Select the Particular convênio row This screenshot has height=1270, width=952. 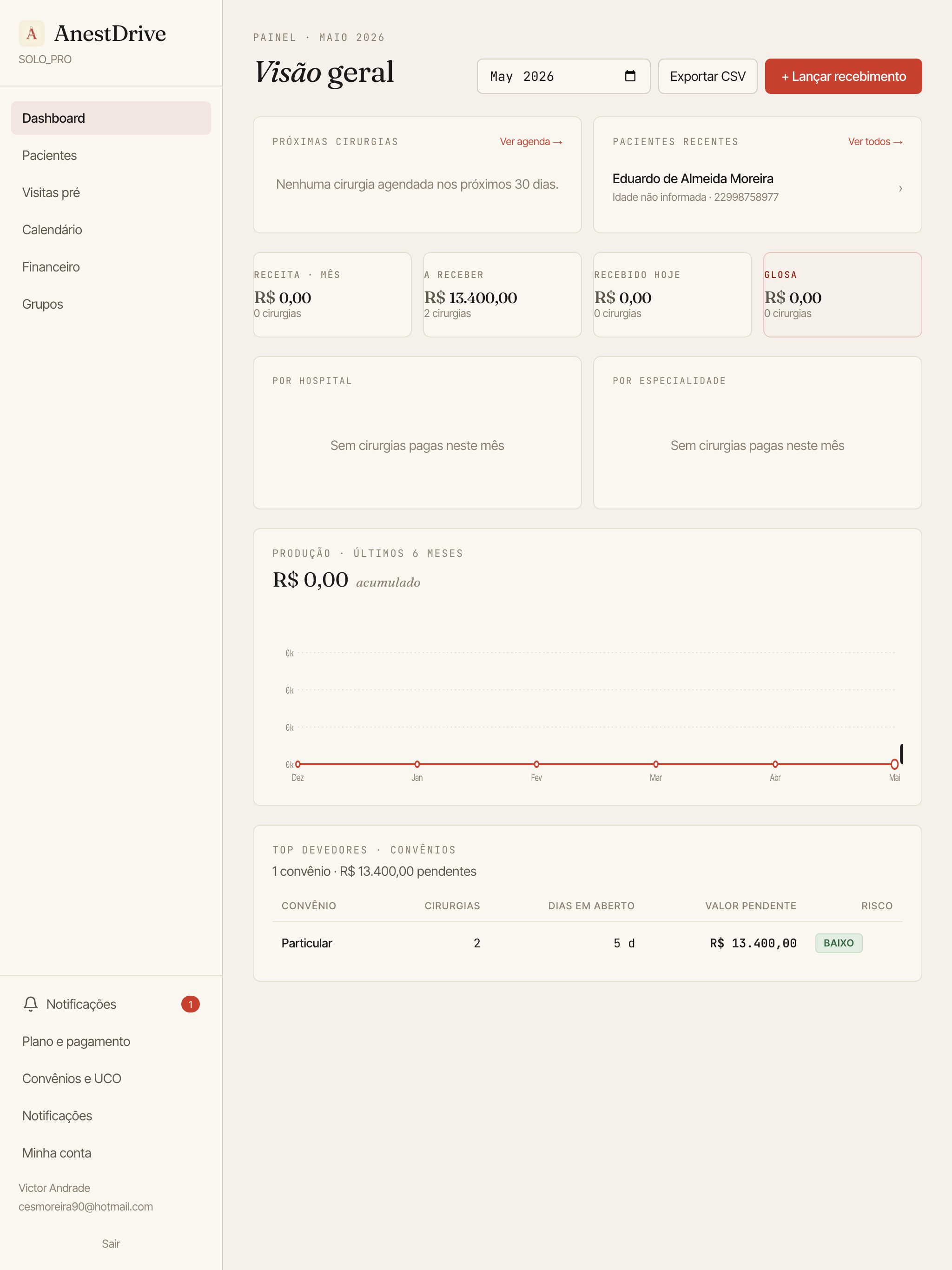[x=587, y=943]
